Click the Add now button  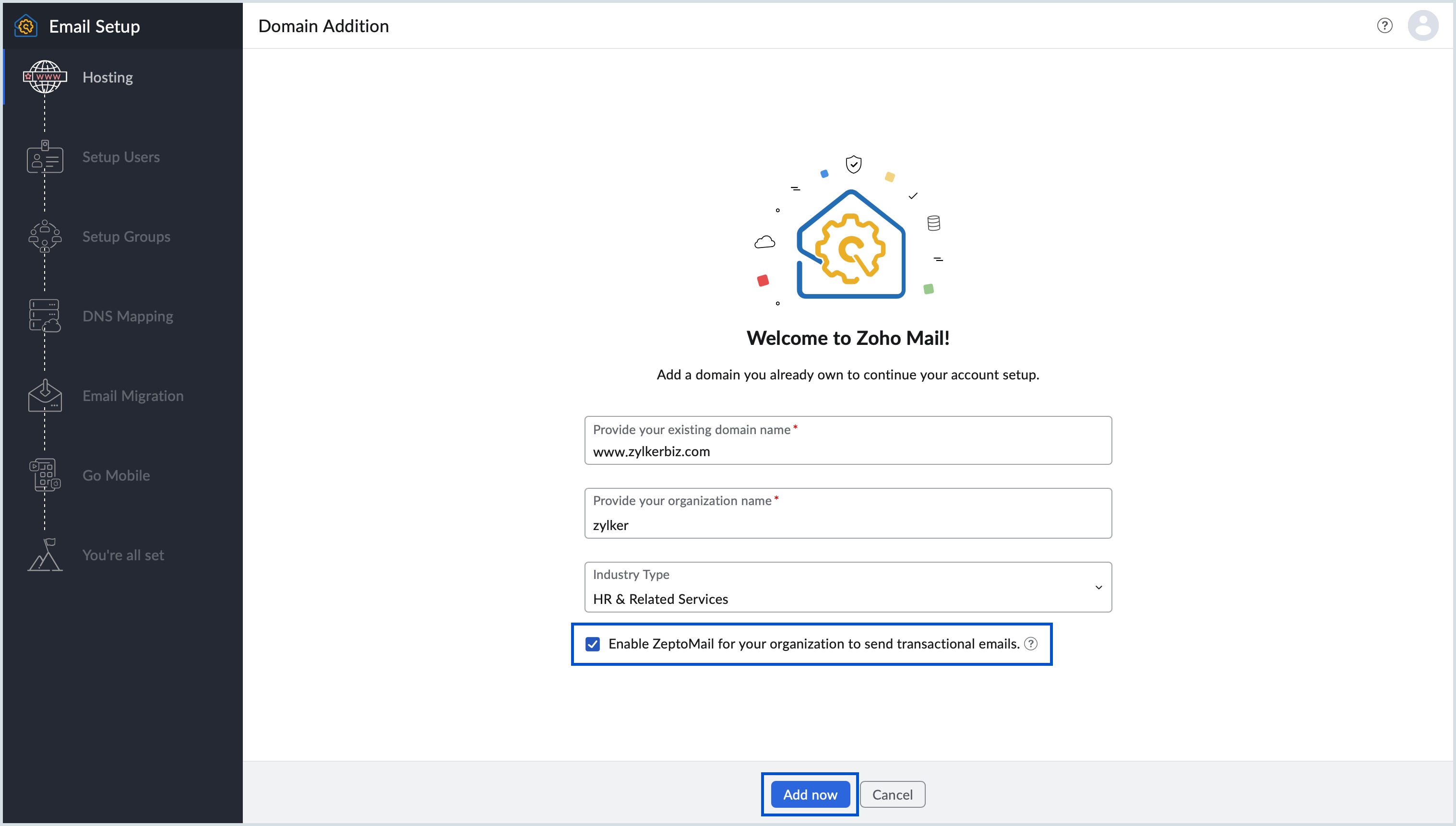(810, 794)
